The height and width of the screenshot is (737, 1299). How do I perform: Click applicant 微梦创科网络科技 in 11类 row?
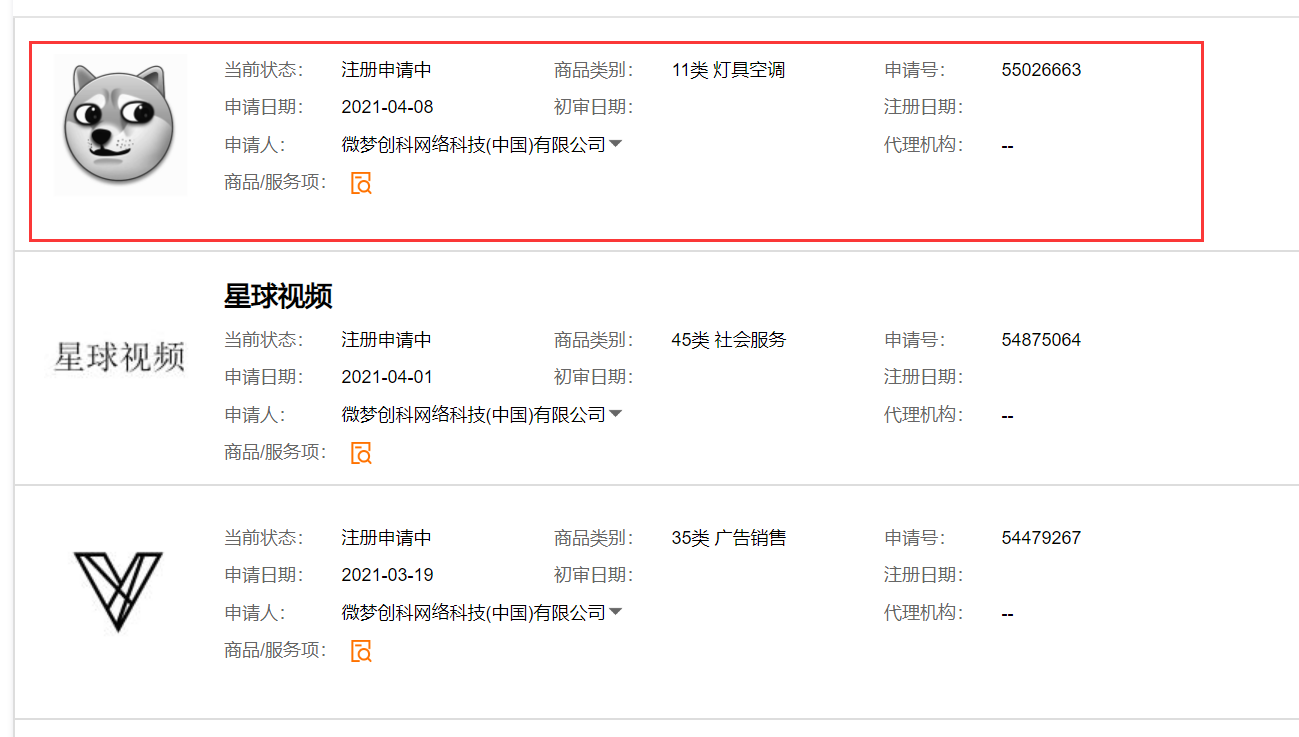tap(473, 144)
